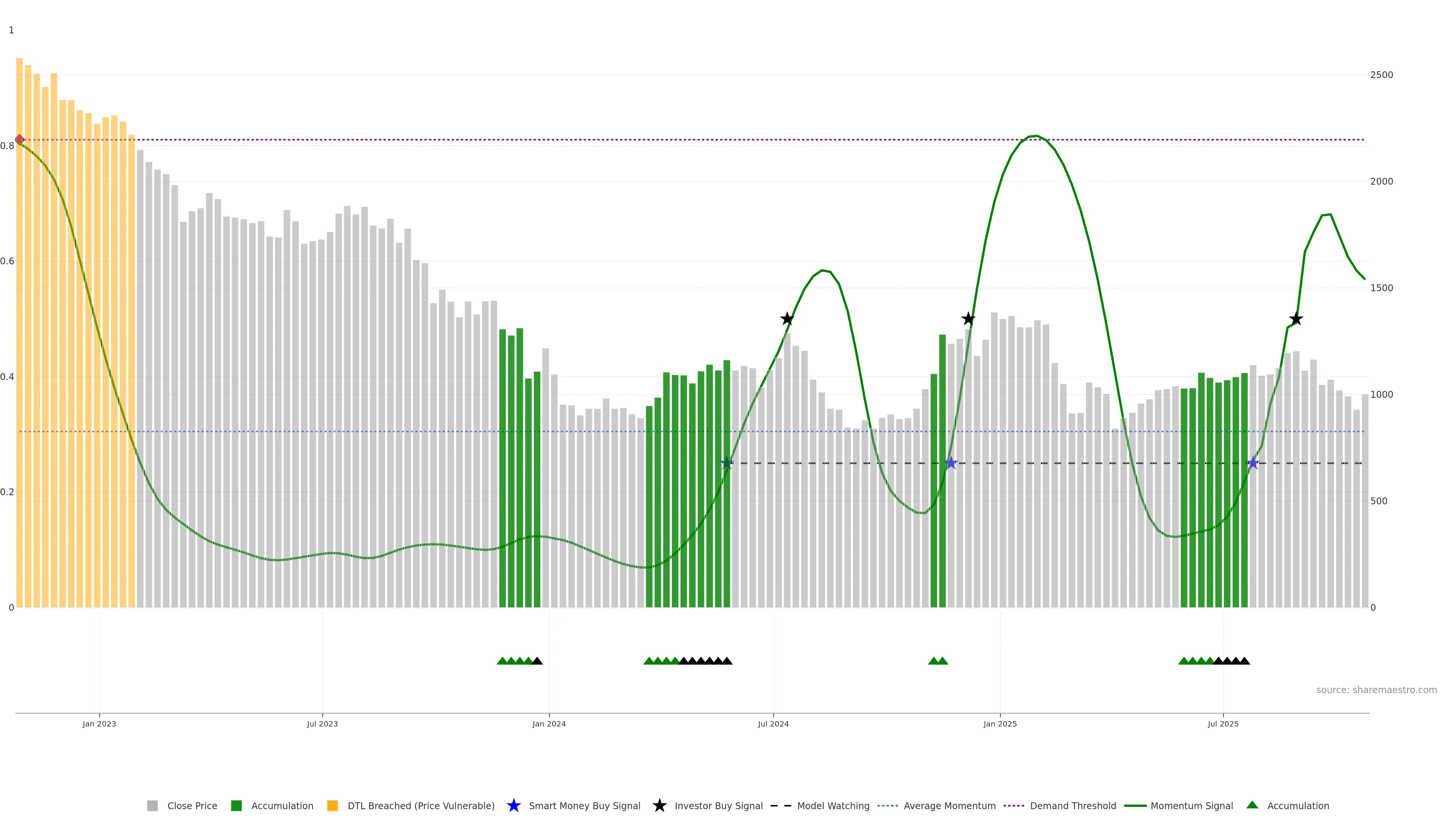1456x819 pixels.
Task: Click the black Investor Buy Signal legend star
Action: [x=659, y=805]
